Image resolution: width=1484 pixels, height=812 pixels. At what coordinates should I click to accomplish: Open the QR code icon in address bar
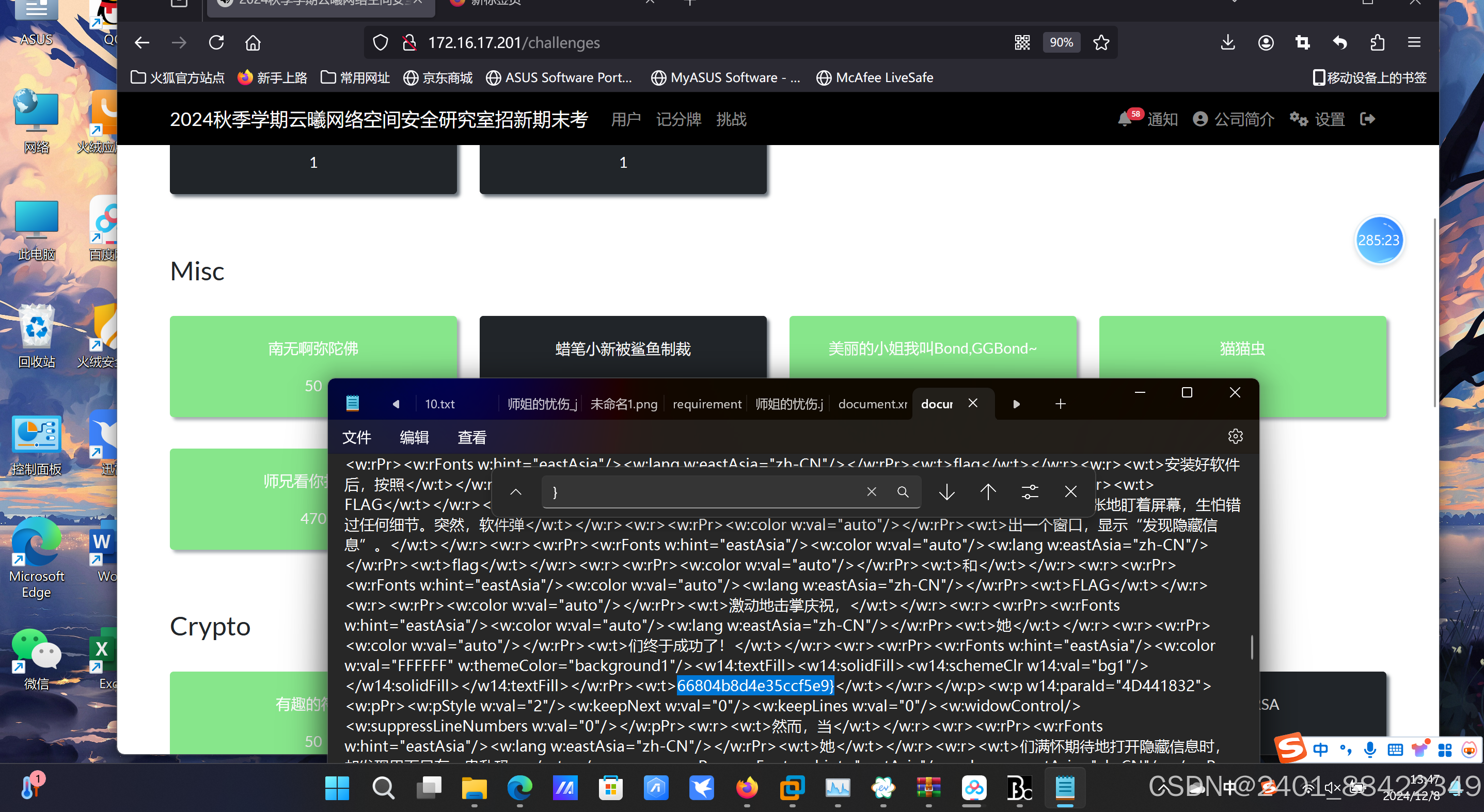tap(1022, 43)
